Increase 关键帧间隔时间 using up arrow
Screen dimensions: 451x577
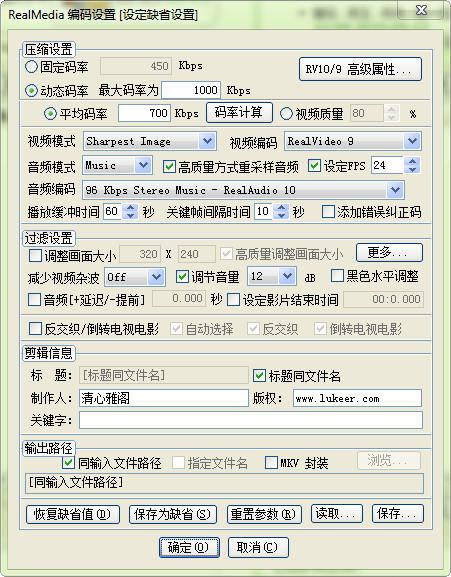click(281, 207)
